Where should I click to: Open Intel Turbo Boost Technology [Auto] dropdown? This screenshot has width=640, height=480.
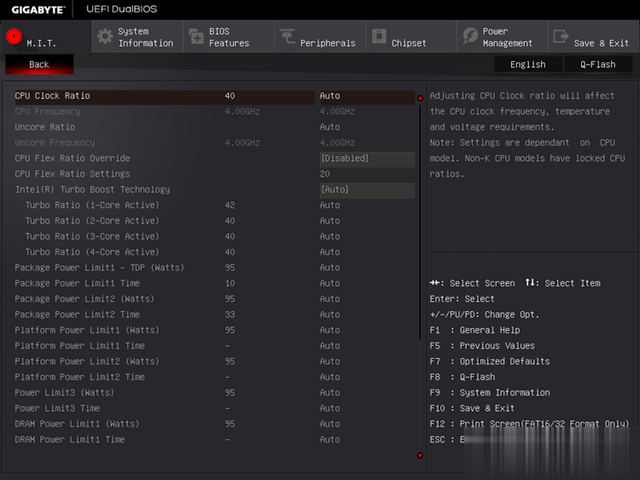(x=367, y=190)
